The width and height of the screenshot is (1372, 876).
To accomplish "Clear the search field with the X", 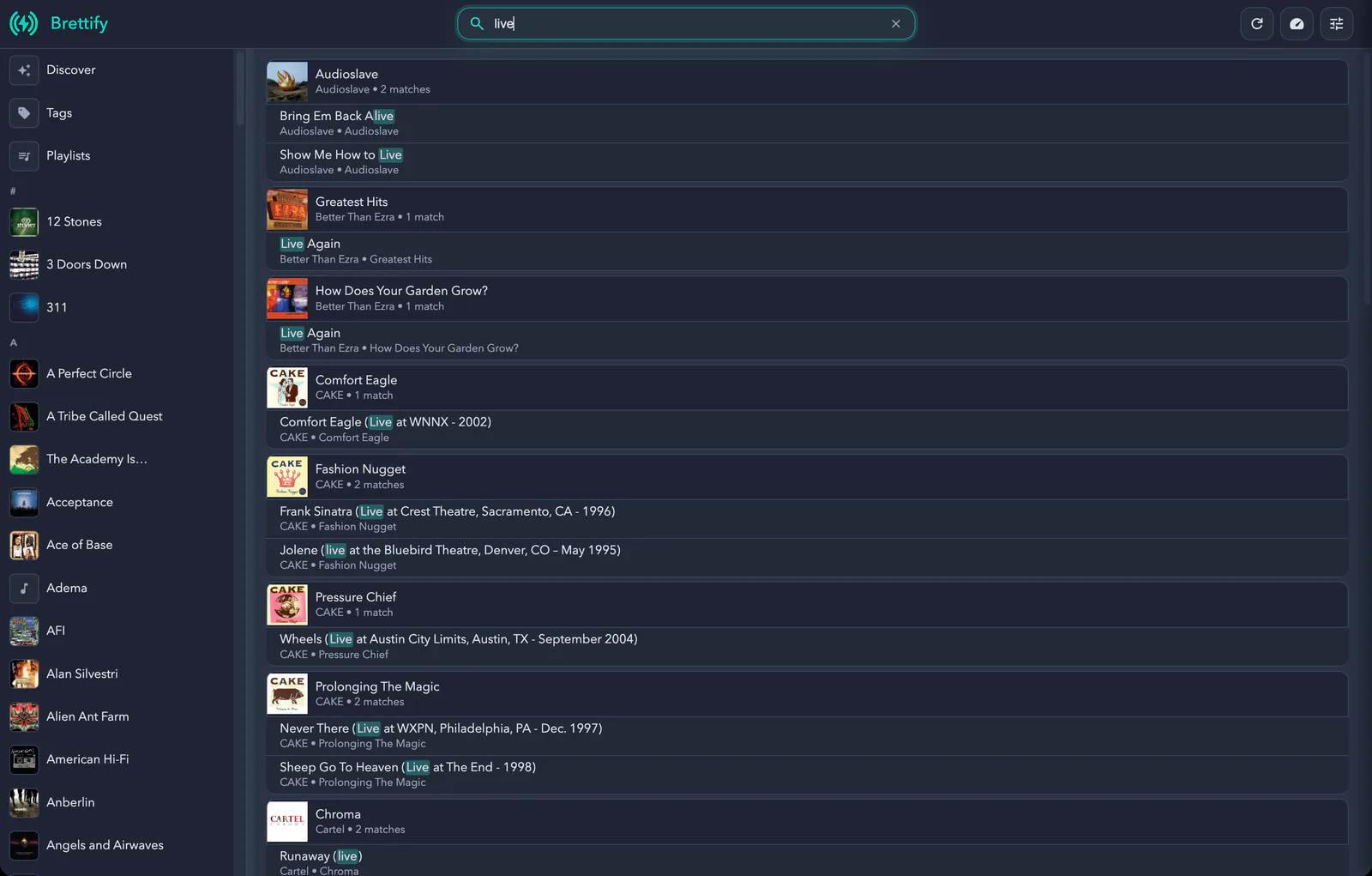I will [x=896, y=24].
